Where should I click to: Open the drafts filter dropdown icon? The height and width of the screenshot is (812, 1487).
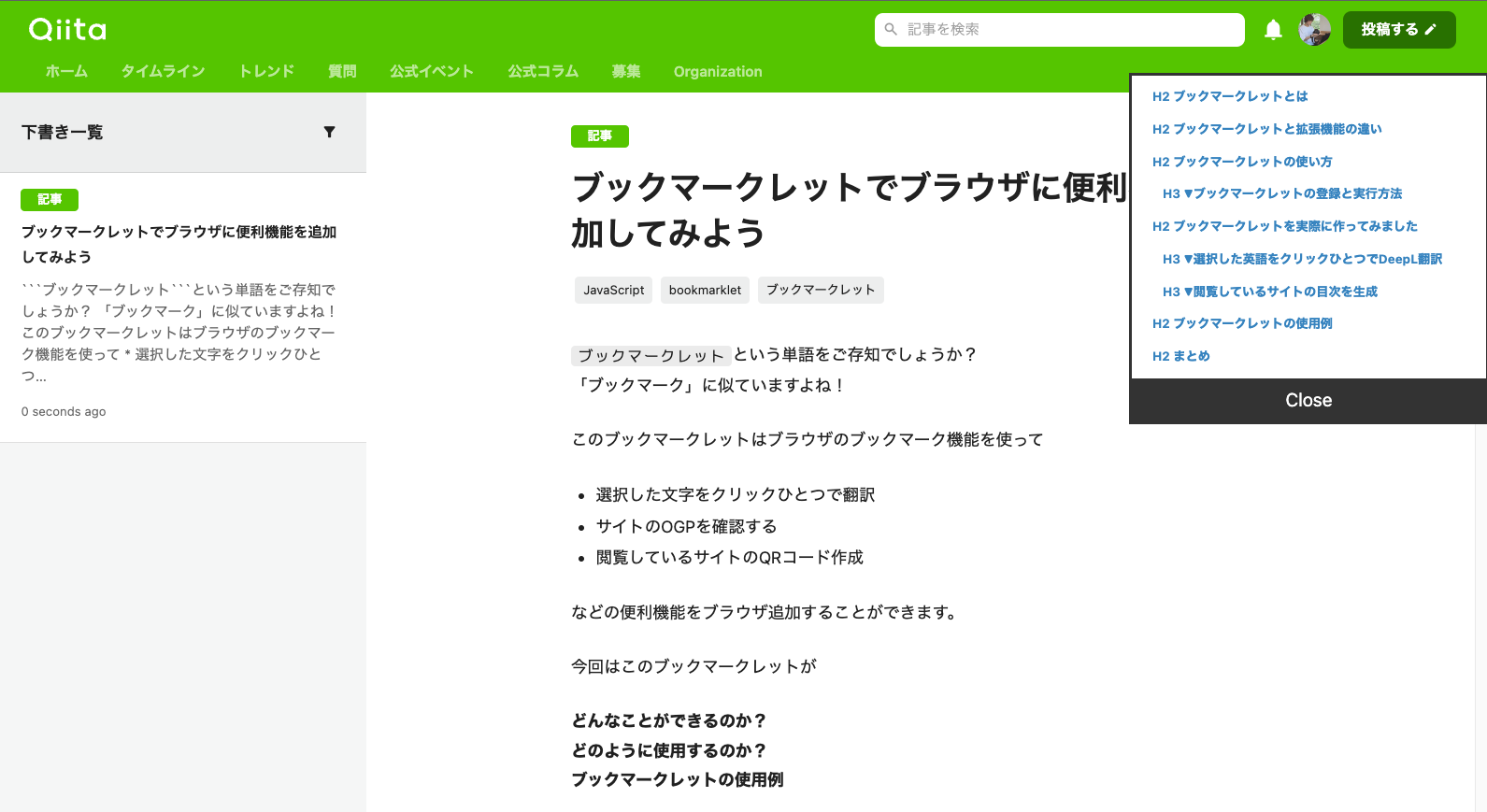point(329,132)
